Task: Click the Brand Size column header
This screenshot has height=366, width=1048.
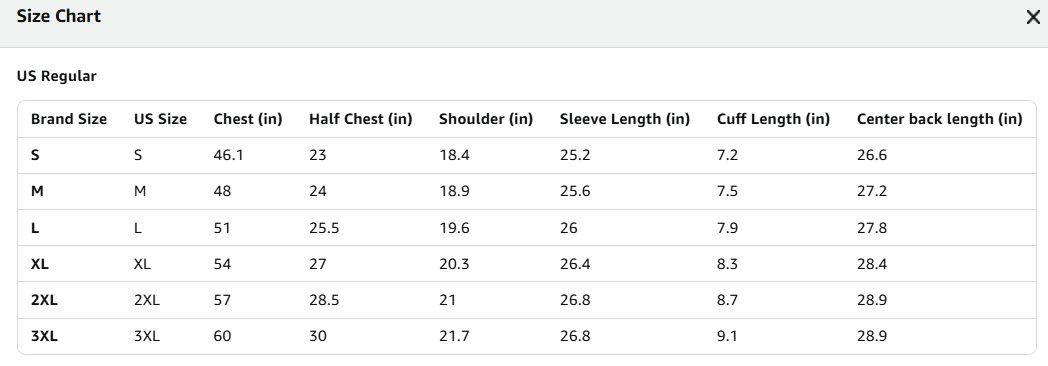Action: click(69, 119)
